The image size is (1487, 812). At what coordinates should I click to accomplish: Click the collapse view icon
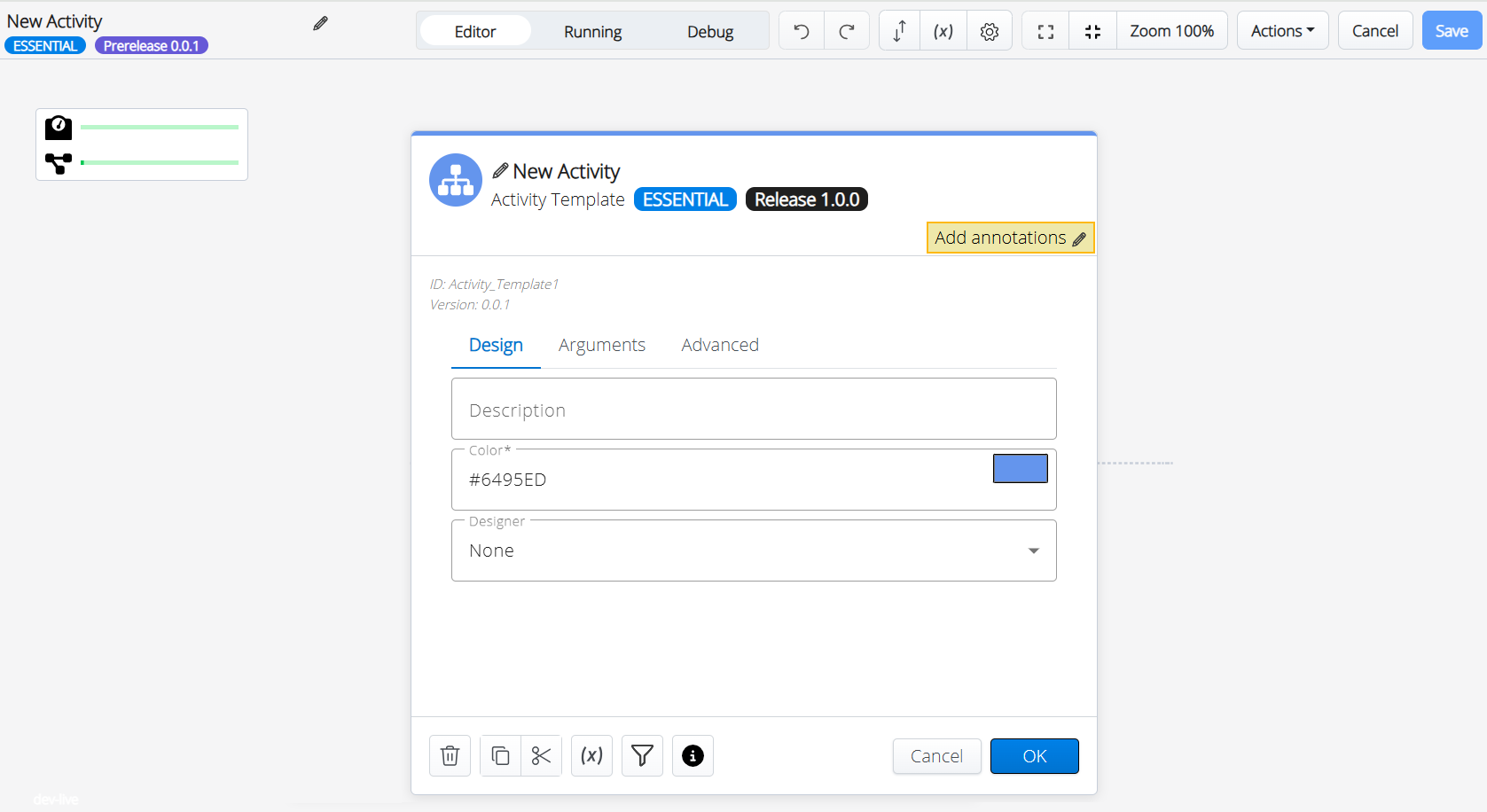click(x=1092, y=31)
